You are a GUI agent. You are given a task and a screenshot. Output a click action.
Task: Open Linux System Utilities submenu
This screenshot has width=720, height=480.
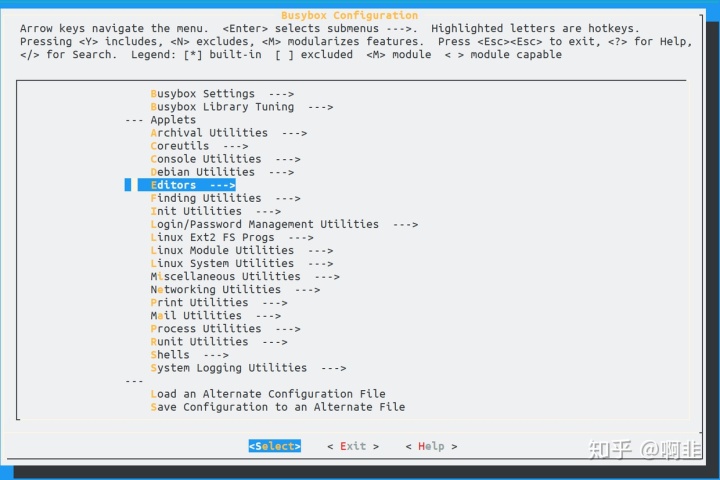pyautogui.click(x=242, y=263)
